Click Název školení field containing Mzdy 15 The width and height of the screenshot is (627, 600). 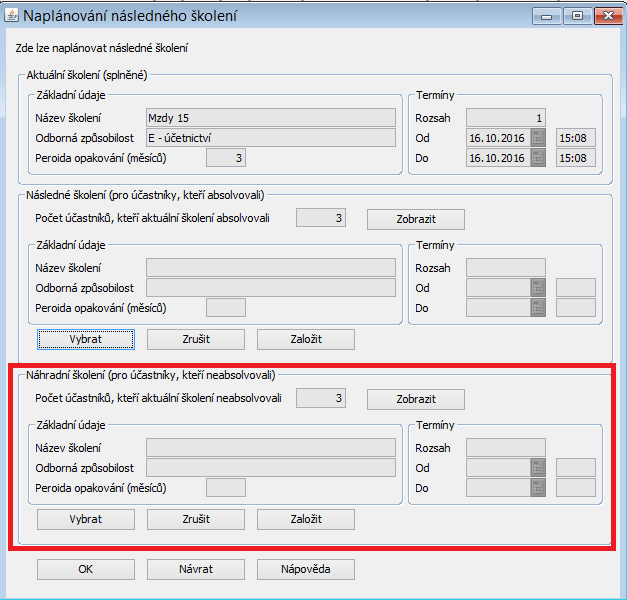[x=270, y=118]
